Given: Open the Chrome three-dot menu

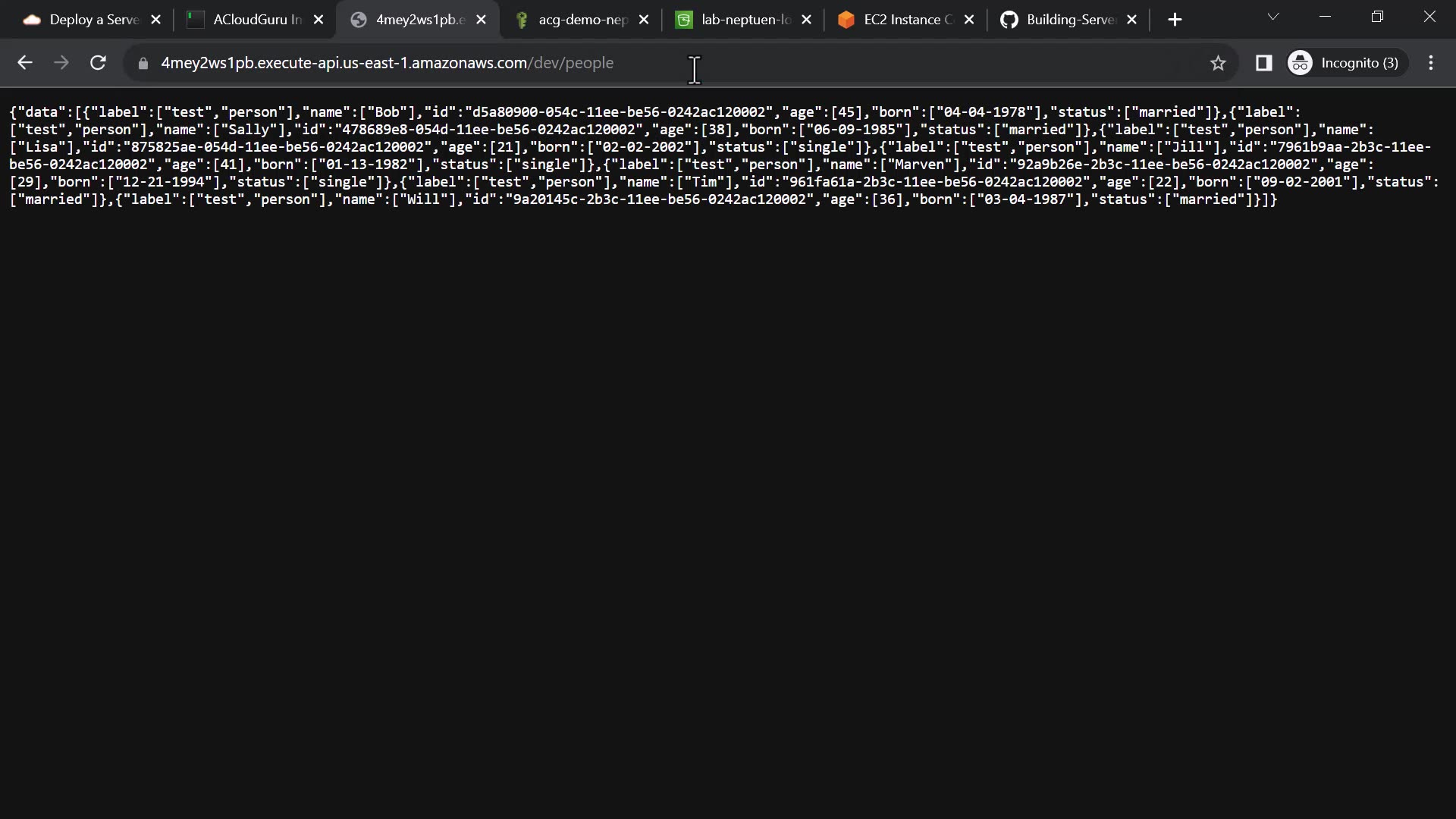Looking at the screenshot, I should pyautogui.click(x=1431, y=63).
